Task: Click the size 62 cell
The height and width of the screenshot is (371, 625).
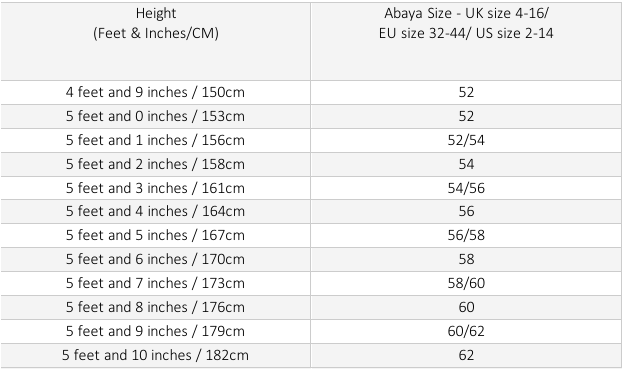Action: tap(466, 355)
